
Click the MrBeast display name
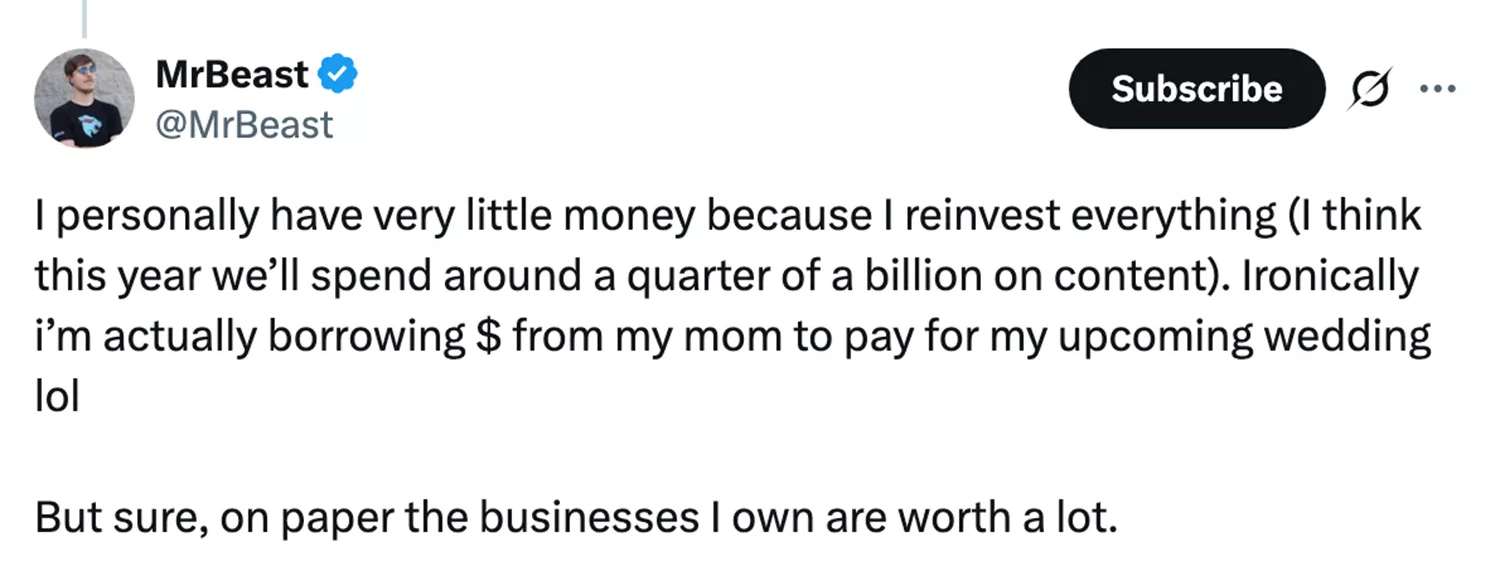(232, 73)
